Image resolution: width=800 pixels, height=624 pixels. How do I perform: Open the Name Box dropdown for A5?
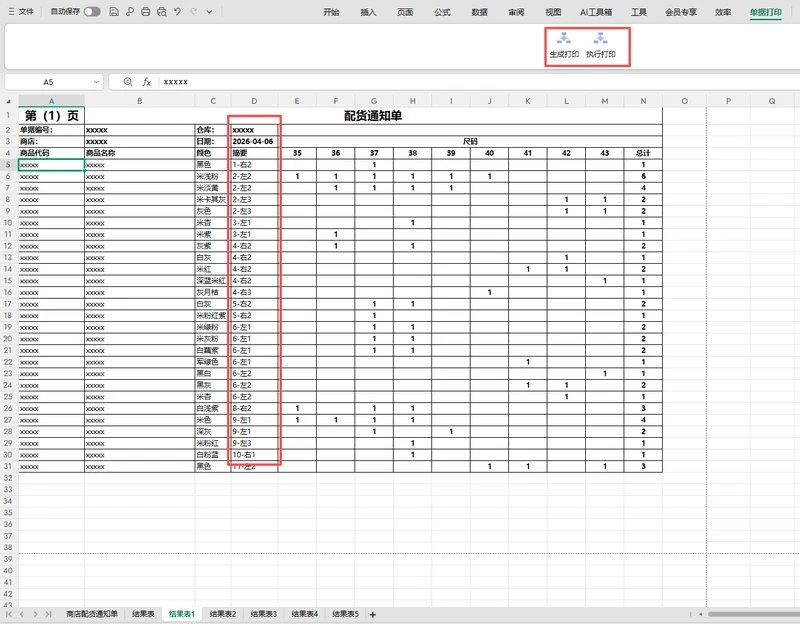click(x=96, y=82)
